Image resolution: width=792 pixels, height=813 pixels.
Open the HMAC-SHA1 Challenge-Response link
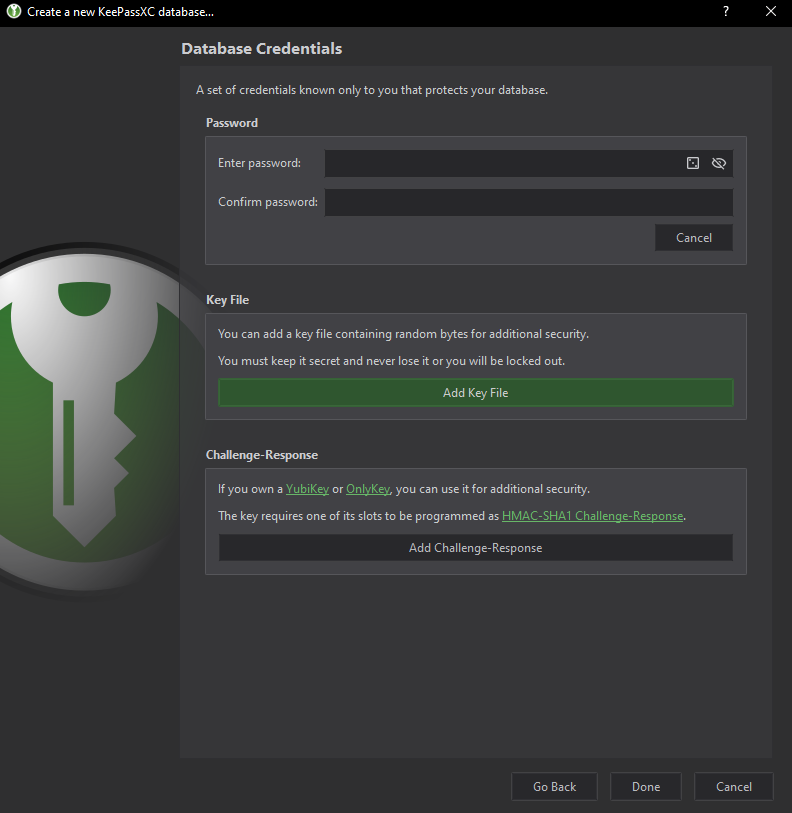coord(592,516)
